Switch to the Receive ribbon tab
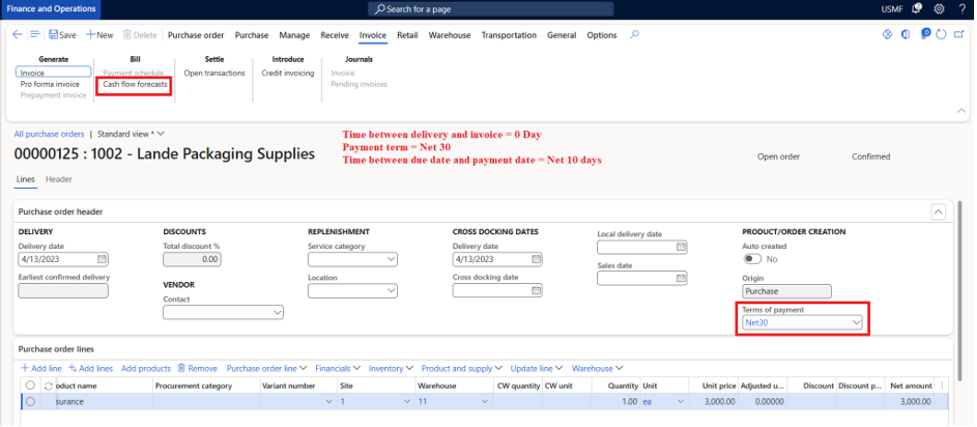Viewport: 977px width, 427px height. (335, 35)
